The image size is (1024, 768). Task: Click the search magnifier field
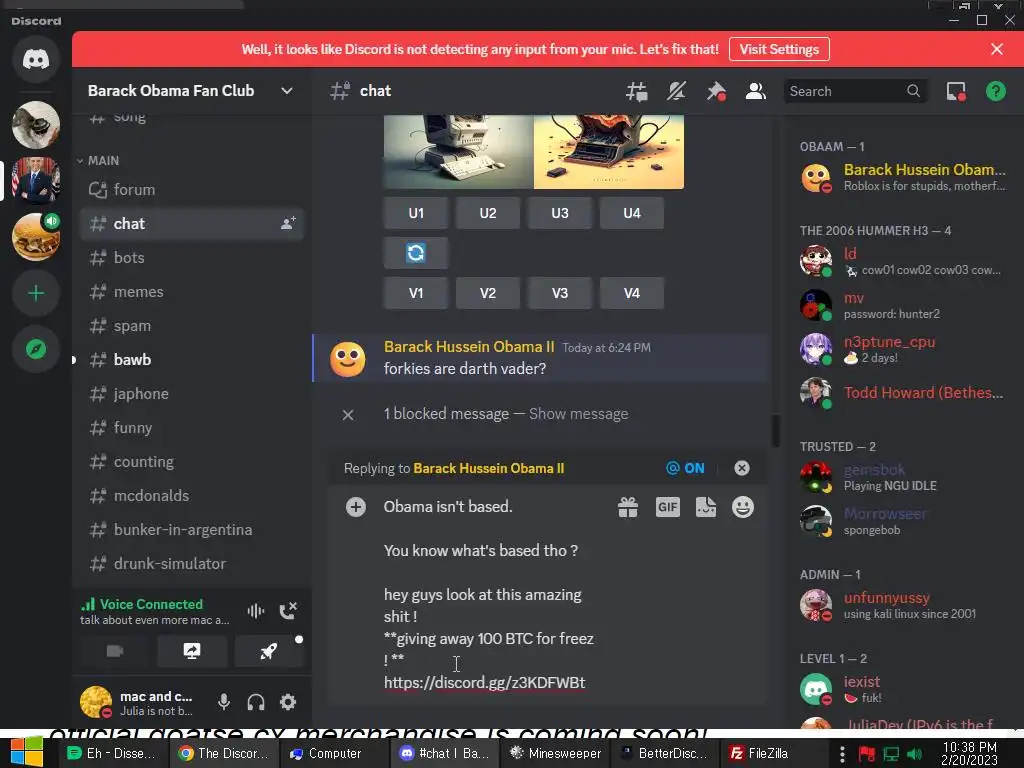856,91
